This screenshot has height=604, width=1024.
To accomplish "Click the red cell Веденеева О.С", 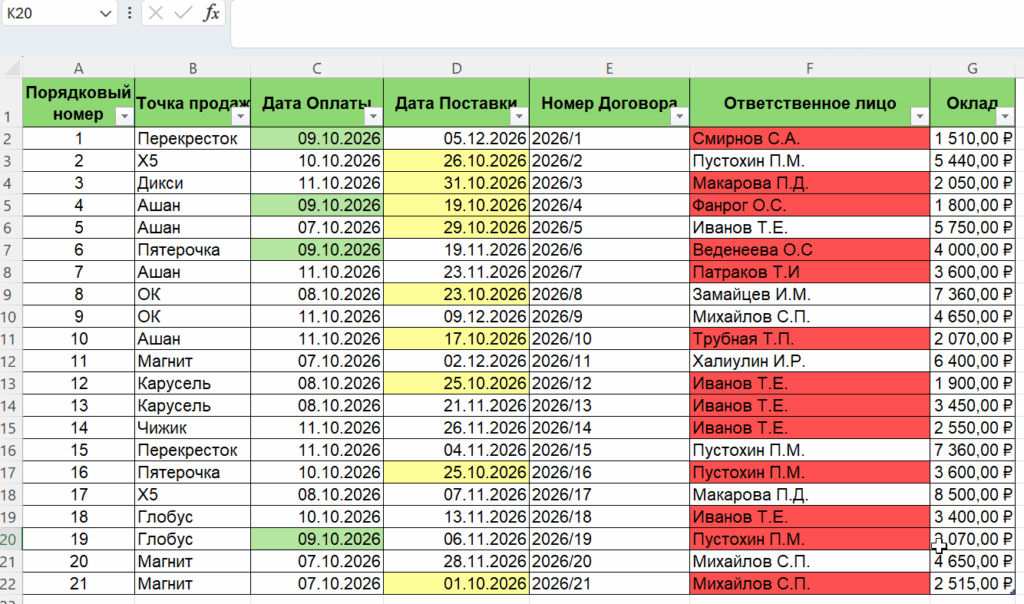I will pyautogui.click(x=809, y=250).
